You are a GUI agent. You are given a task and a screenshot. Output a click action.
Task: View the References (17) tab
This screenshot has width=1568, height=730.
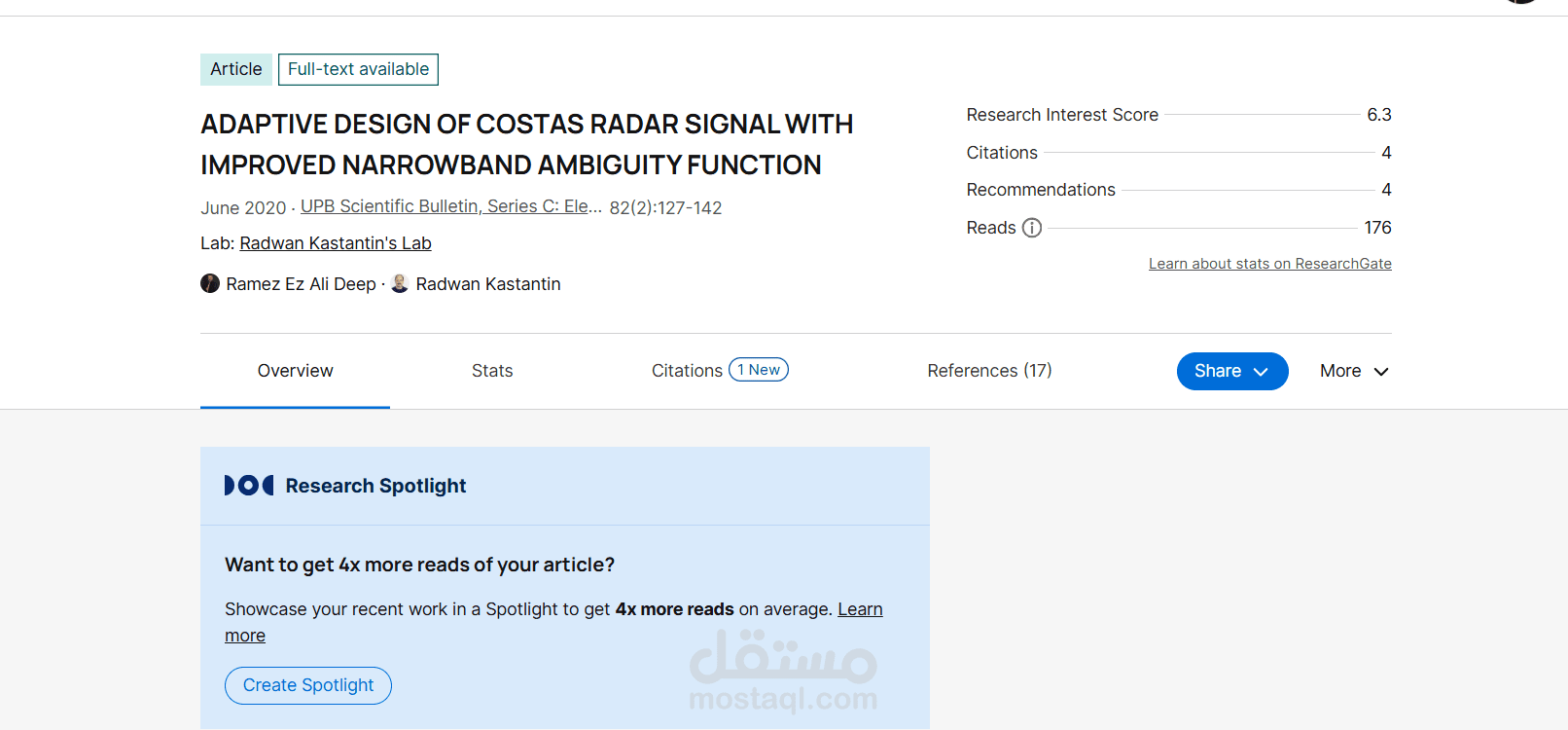point(989,371)
